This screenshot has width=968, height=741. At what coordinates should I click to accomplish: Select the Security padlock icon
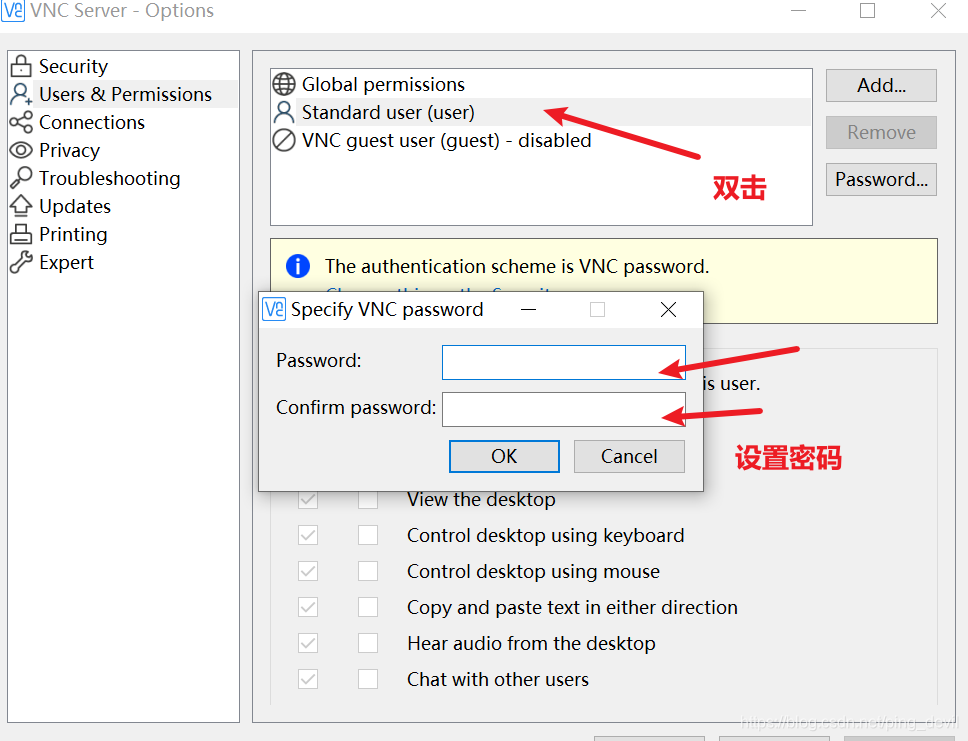(x=21, y=66)
